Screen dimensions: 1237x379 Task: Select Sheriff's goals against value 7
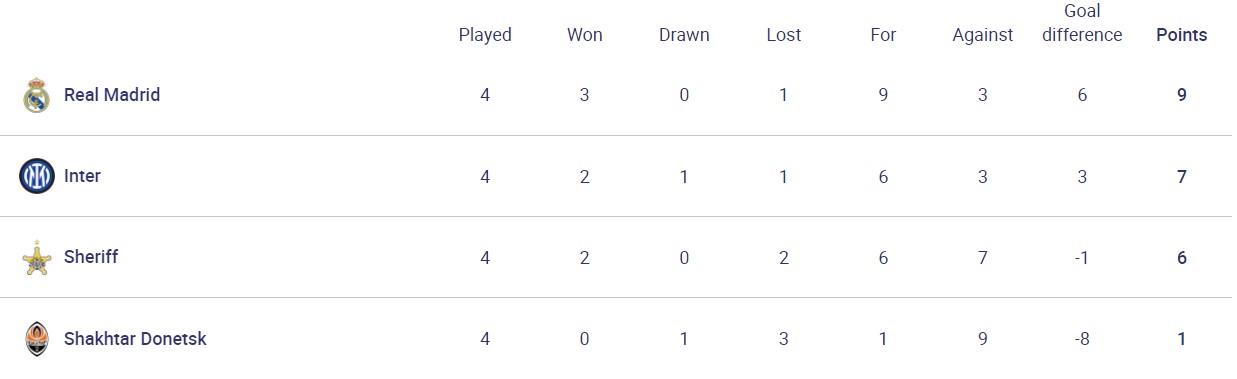983,258
